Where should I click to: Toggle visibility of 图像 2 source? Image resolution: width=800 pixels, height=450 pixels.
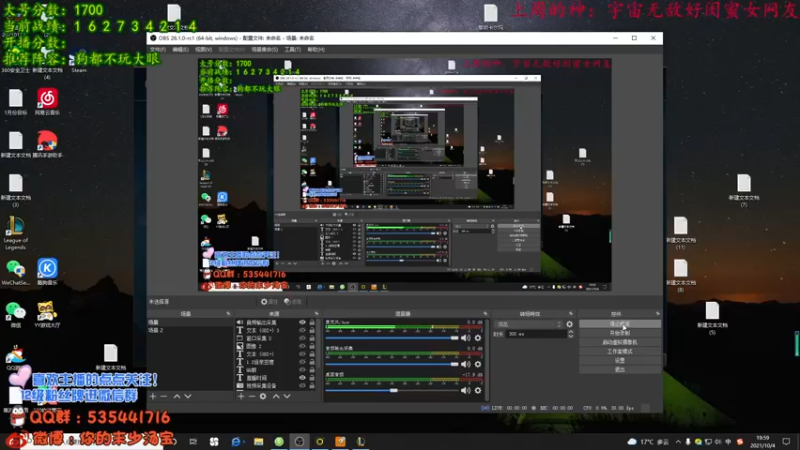pyautogui.click(x=302, y=346)
